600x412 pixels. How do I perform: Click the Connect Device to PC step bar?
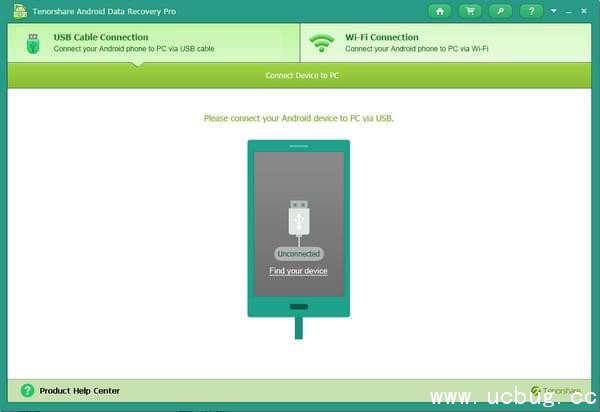coord(300,76)
